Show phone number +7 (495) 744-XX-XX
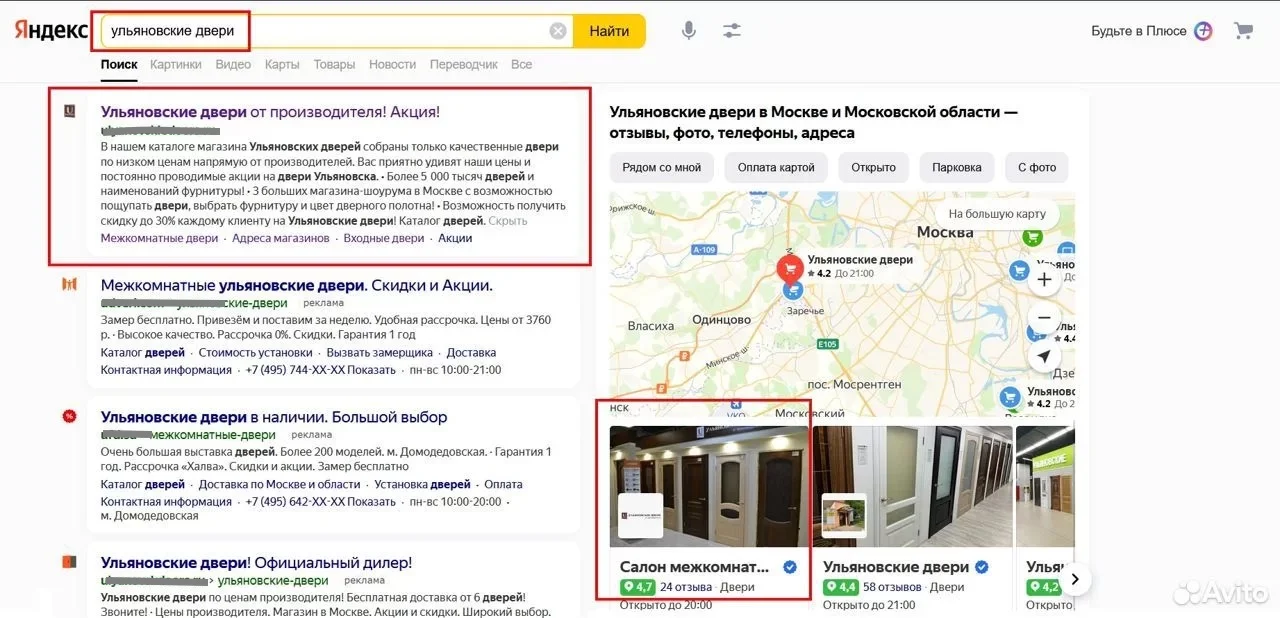This screenshot has width=1280, height=618. [321, 370]
